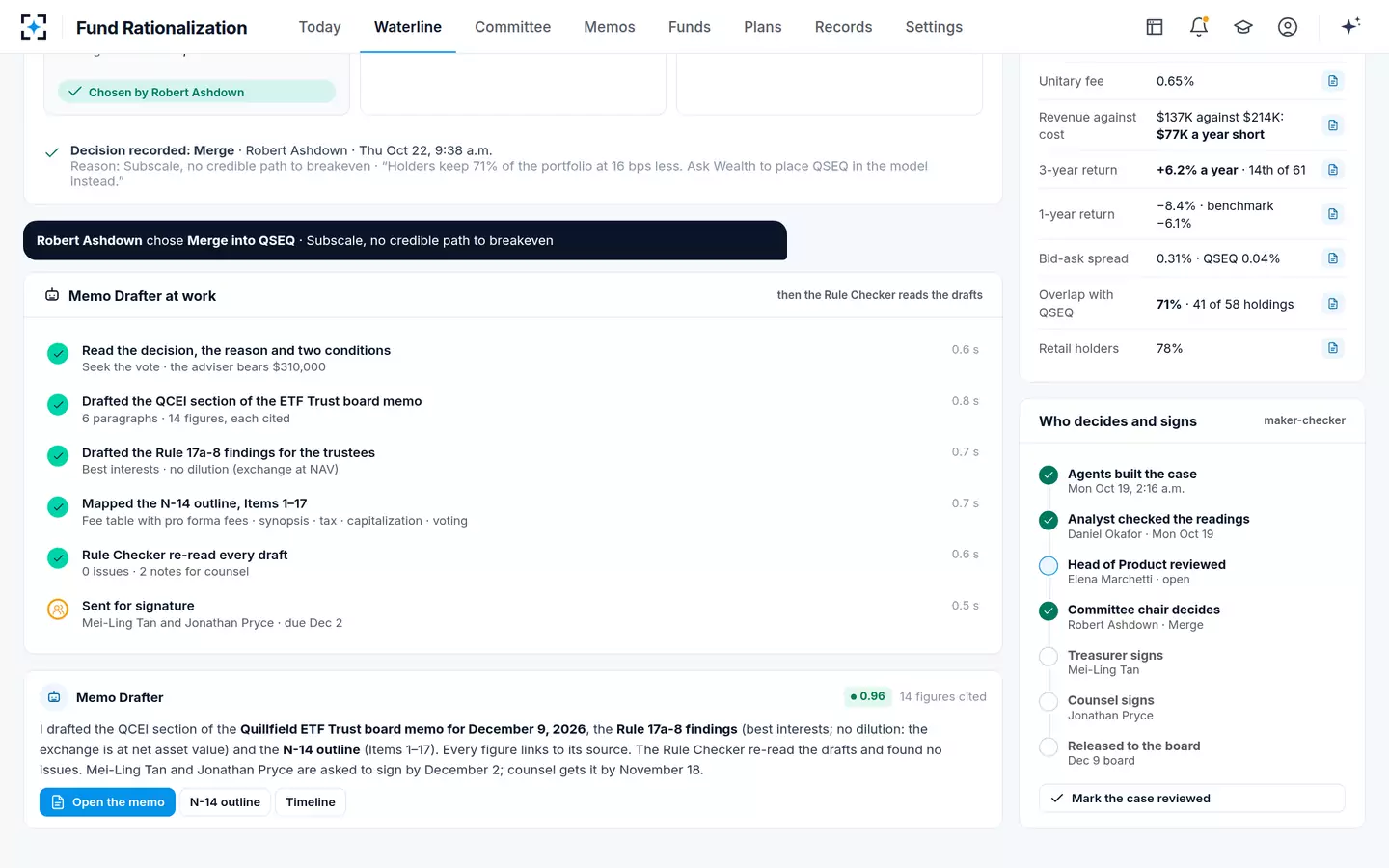Open the Records tab
Viewport: 1389px width, 868px height.
843,27
